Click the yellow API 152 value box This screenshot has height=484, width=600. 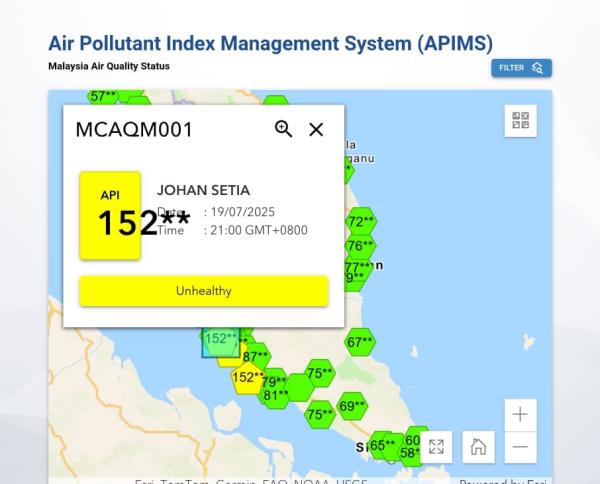point(110,215)
